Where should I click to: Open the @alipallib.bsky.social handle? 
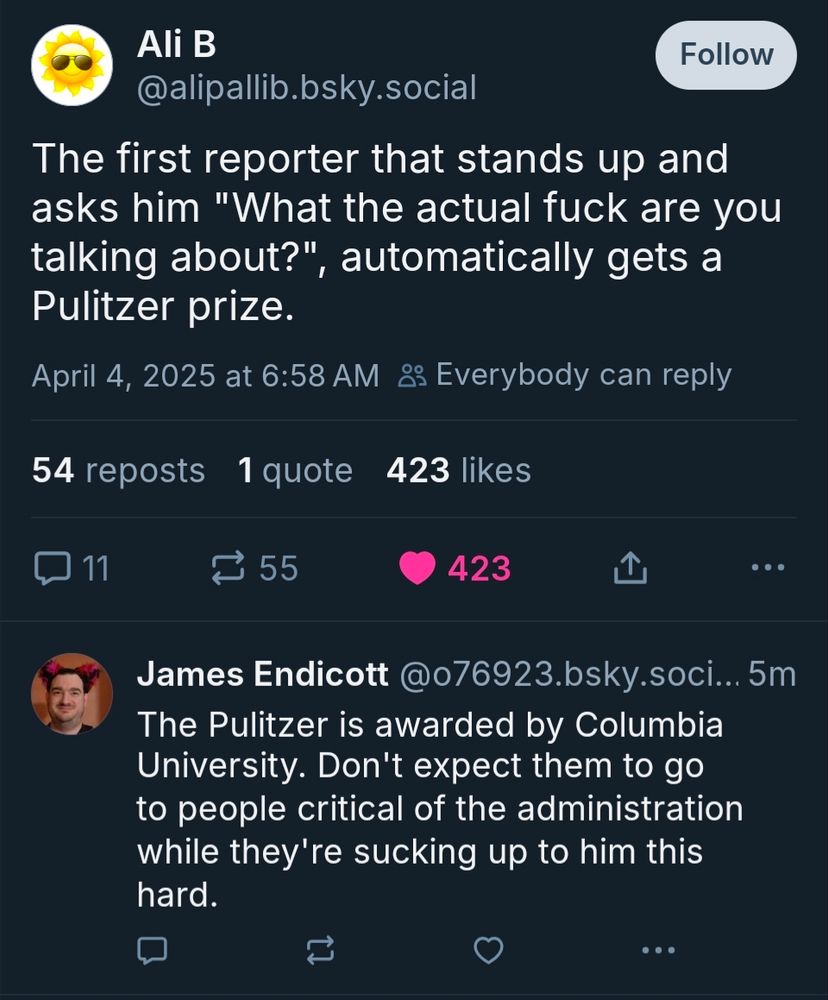click(x=306, y=88)
